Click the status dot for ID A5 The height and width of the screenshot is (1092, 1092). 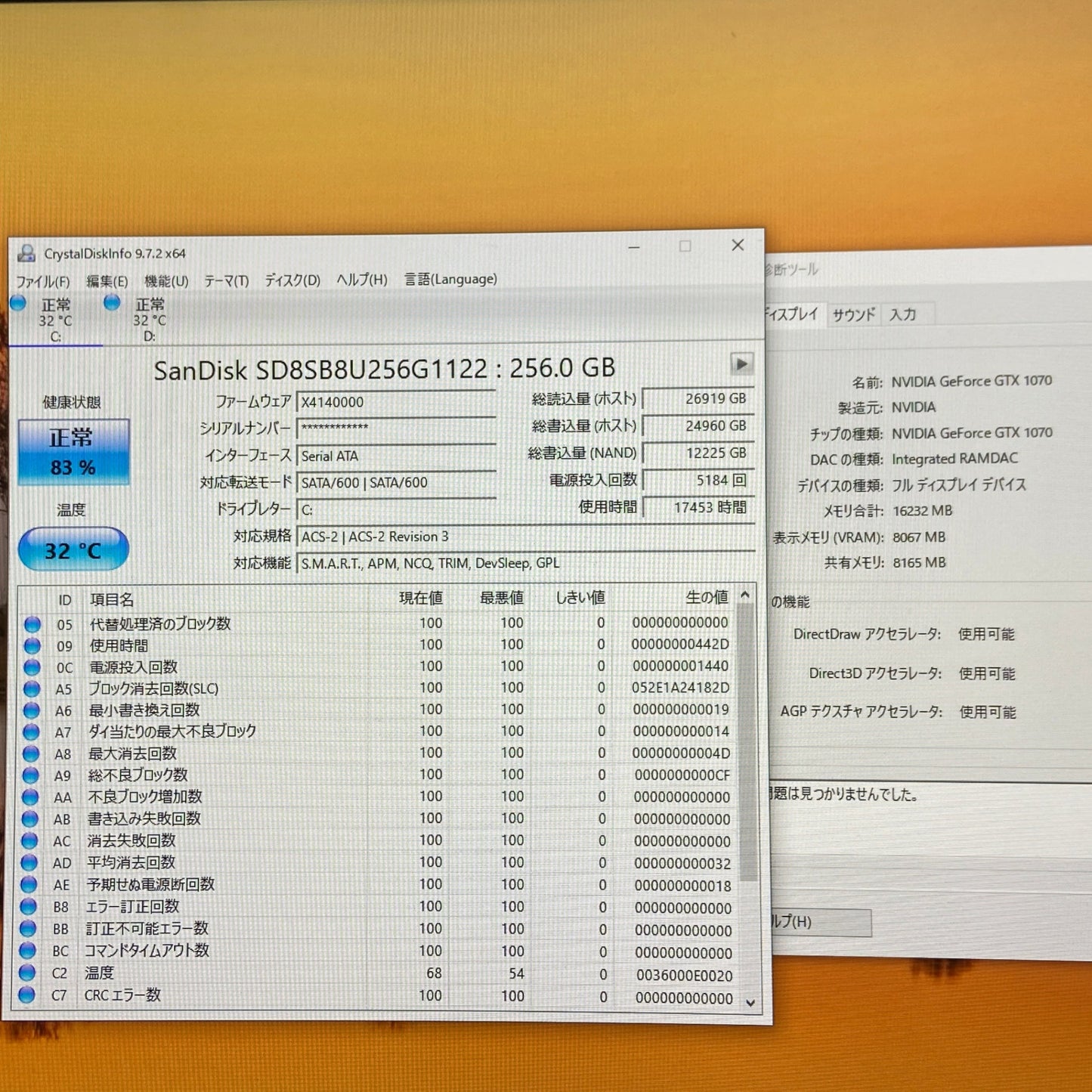(x=32, y=688)
